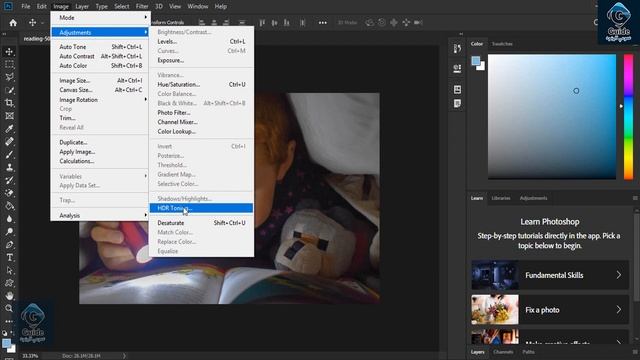Select the Quick Selection tool
640x360 pixels.
tap(9, 90)
